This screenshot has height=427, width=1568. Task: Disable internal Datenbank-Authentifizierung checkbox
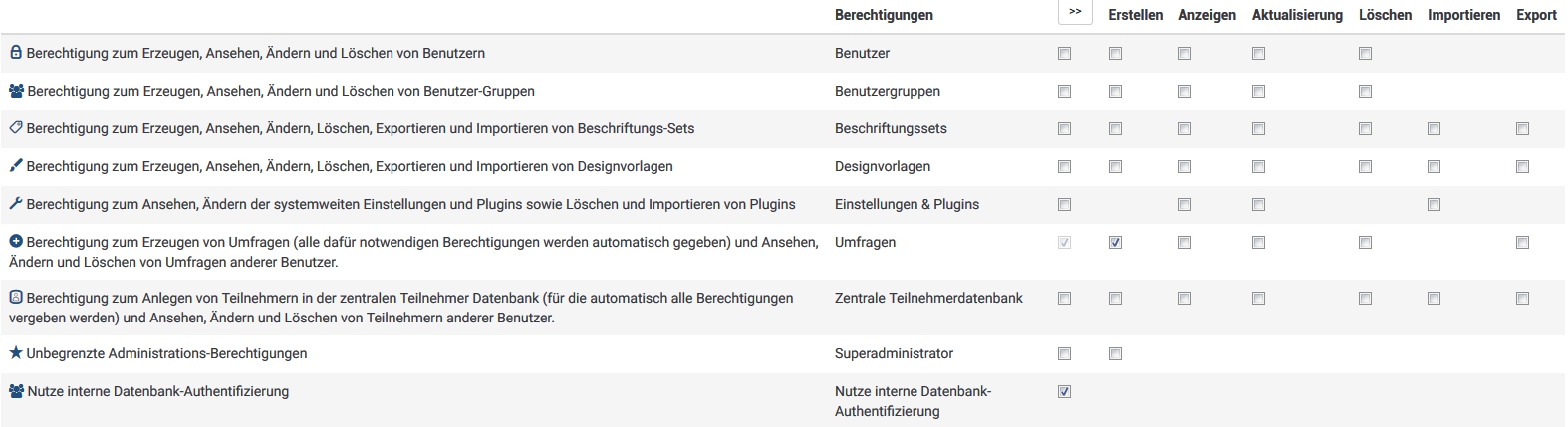tap(1064, 392)
